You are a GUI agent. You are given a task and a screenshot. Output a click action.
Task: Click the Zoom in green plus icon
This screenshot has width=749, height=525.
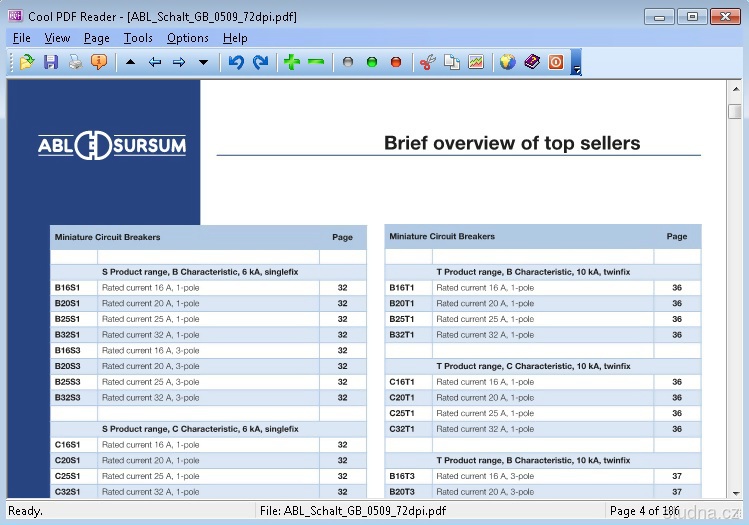292,62
